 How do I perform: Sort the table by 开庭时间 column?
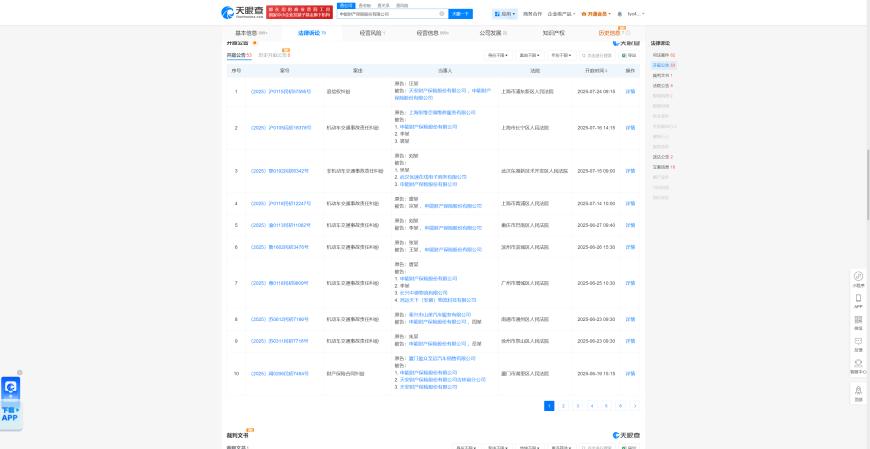595,70
